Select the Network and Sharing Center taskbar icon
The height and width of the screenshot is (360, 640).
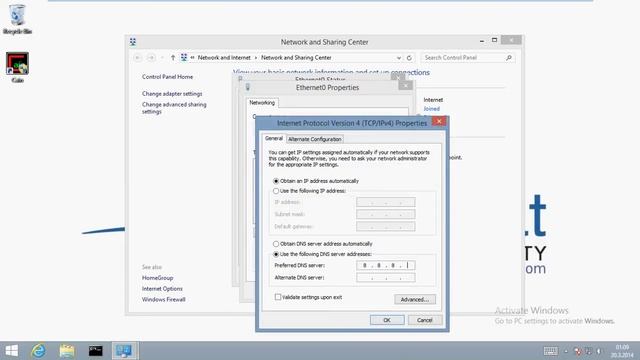point(124,351)
